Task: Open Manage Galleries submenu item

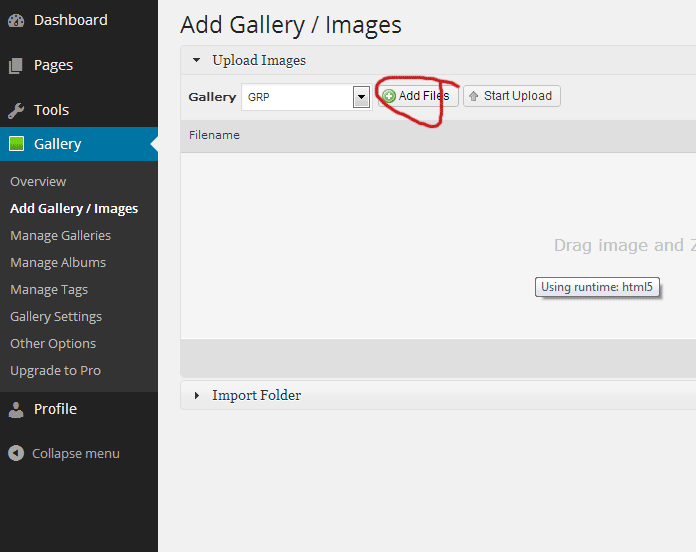Action: click(60, 235)
